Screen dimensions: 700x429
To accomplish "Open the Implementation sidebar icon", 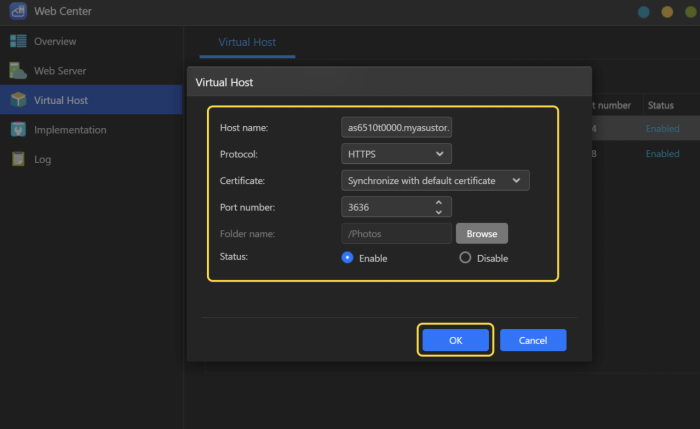I will pos(18,129).
